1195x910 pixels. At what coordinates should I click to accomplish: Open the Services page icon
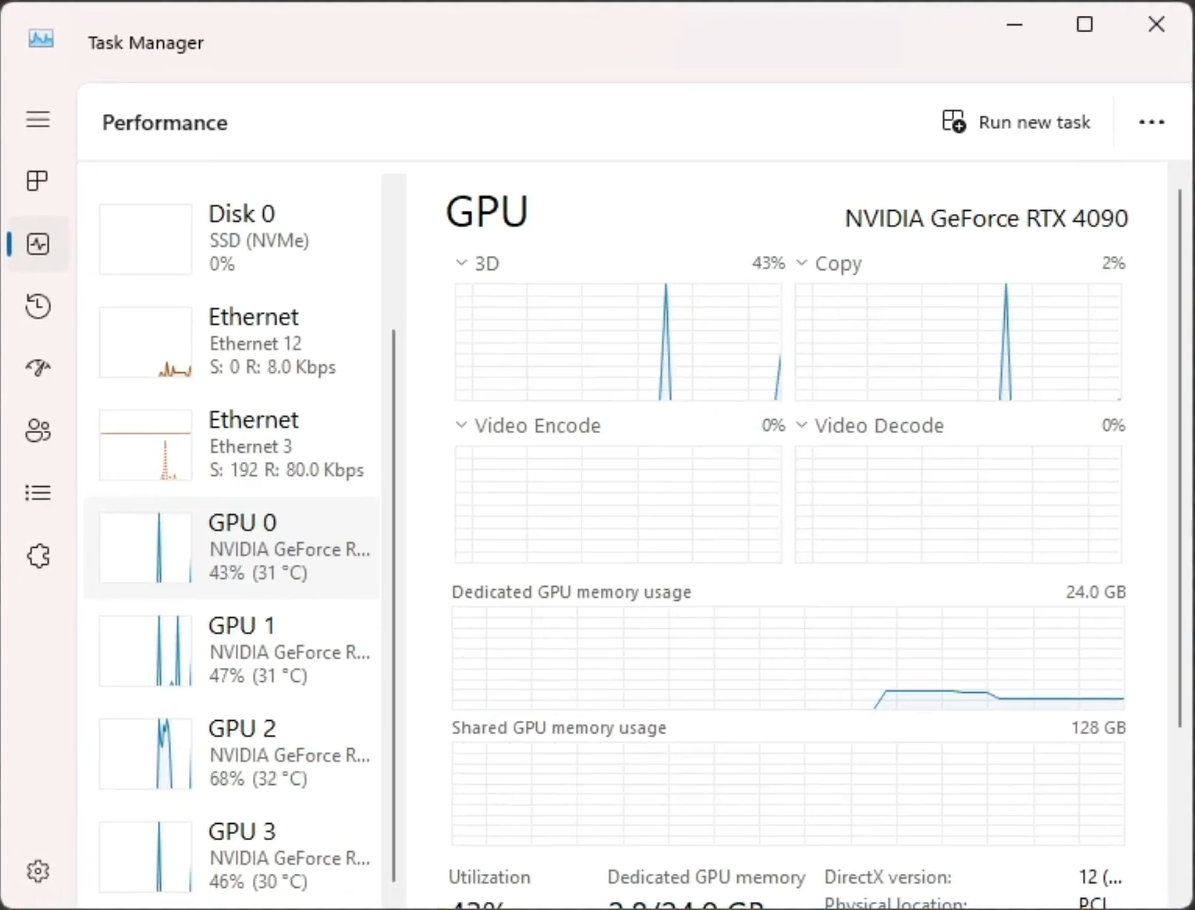click(x=38, y=556)
